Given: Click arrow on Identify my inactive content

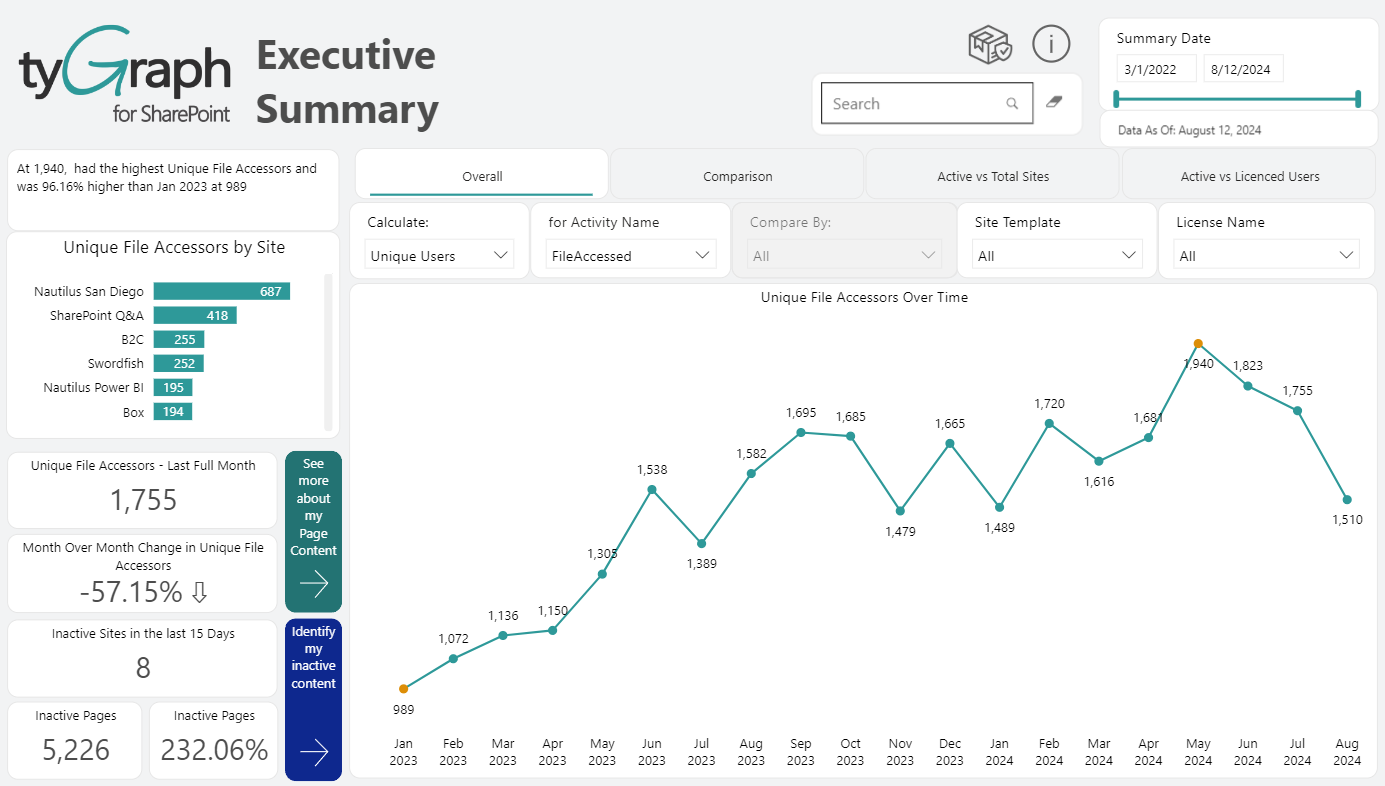Looking at the screenshot, I should [x=313, y=752].
